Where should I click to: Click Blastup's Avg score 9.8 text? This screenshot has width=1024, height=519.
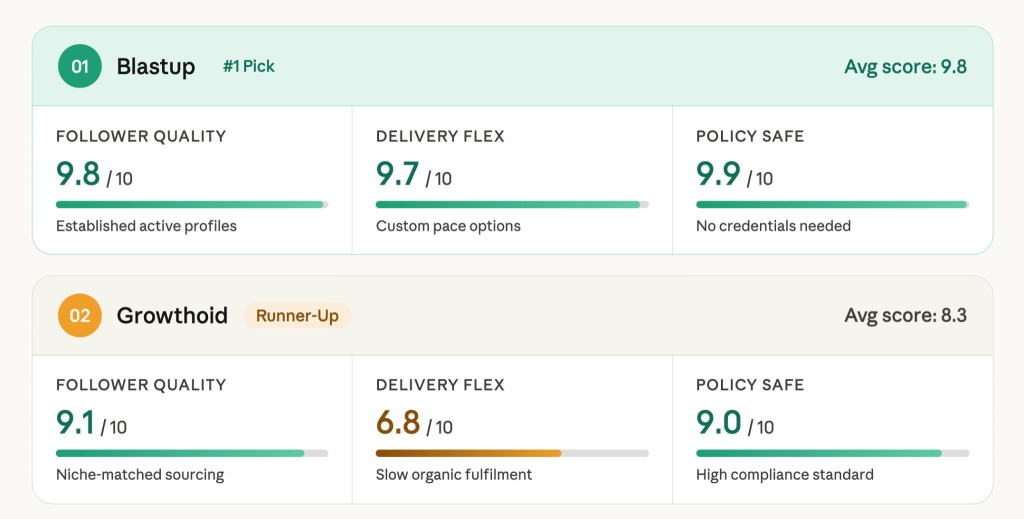coord(905,67)
